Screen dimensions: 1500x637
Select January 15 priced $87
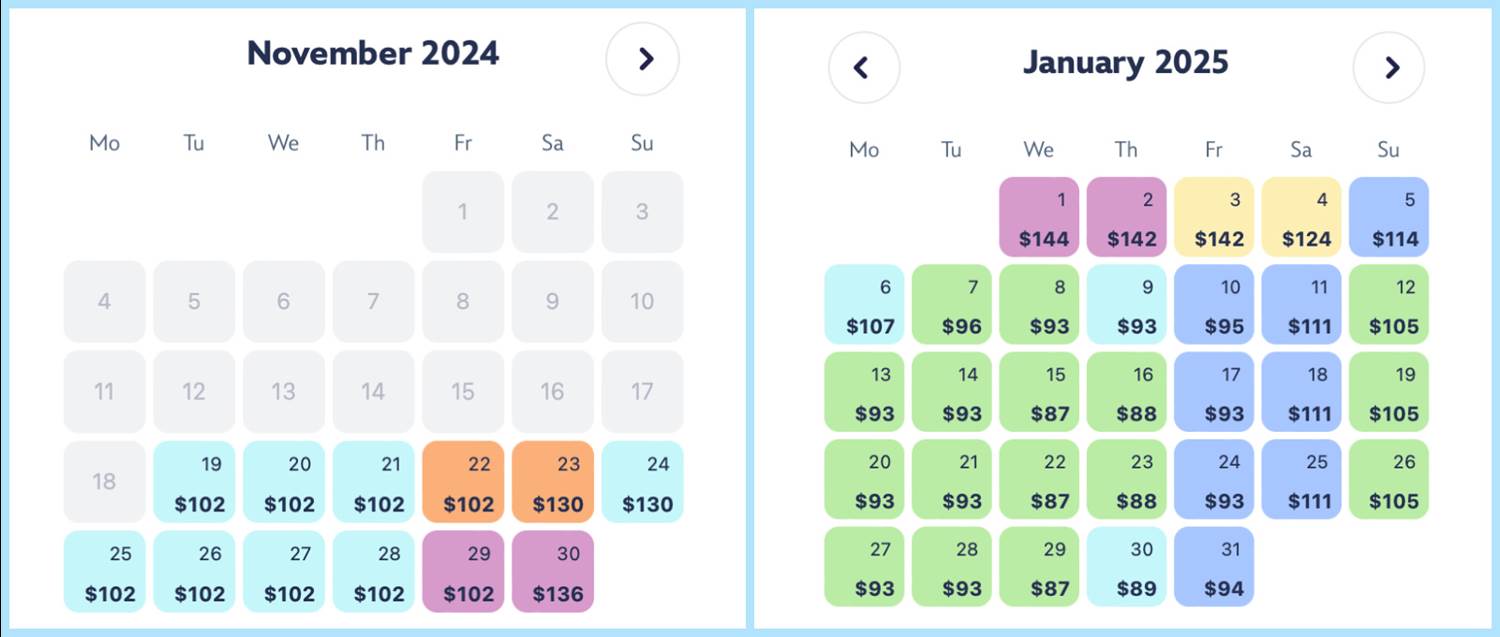(1039, 392)
